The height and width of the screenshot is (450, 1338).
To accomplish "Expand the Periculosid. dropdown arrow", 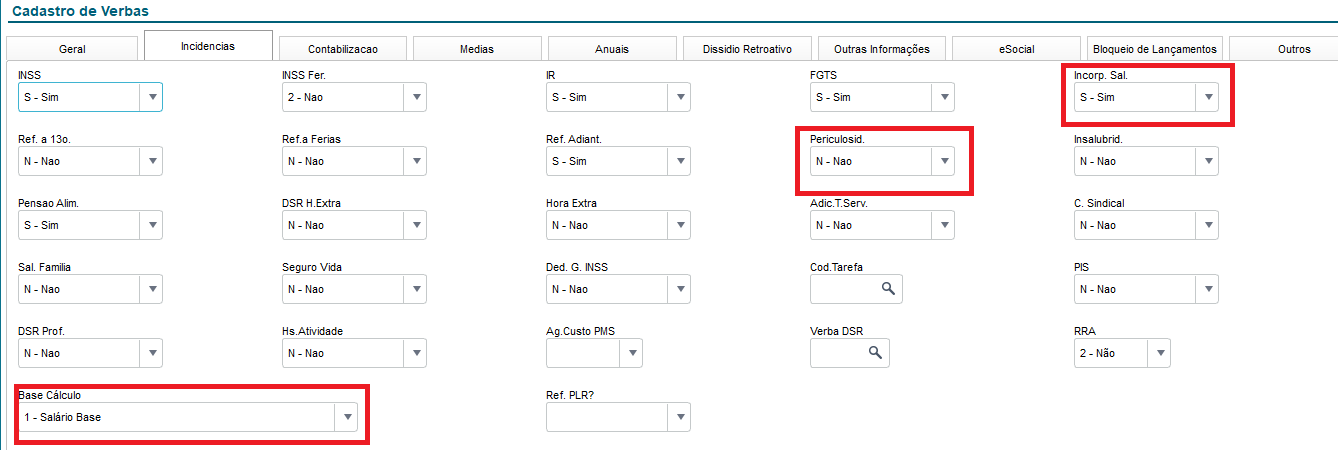I will click(944, 161).
